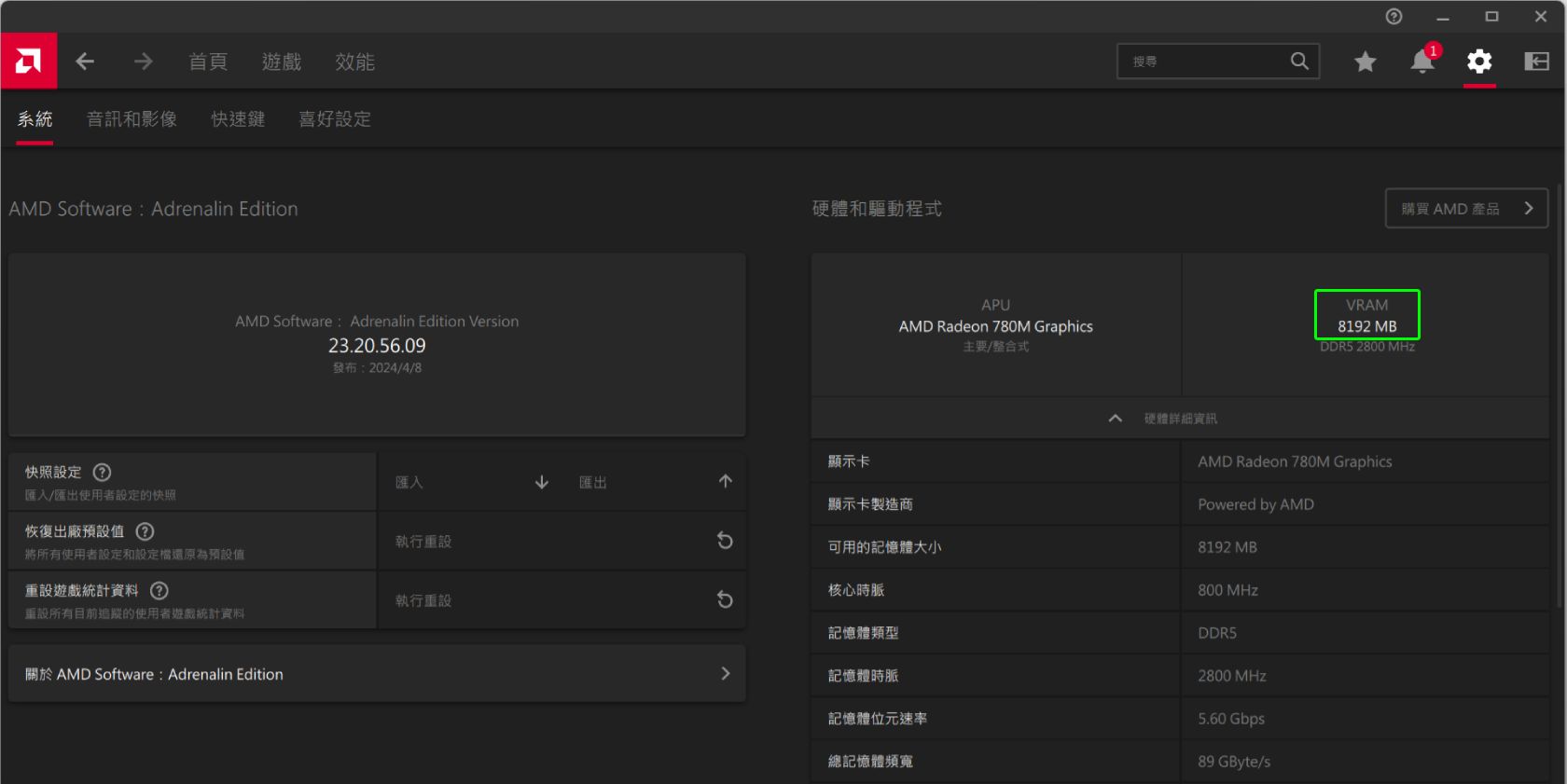Click 執行重設 for game statistics
The width and height of the screenshot is (1567, 784).
[562, 599]
